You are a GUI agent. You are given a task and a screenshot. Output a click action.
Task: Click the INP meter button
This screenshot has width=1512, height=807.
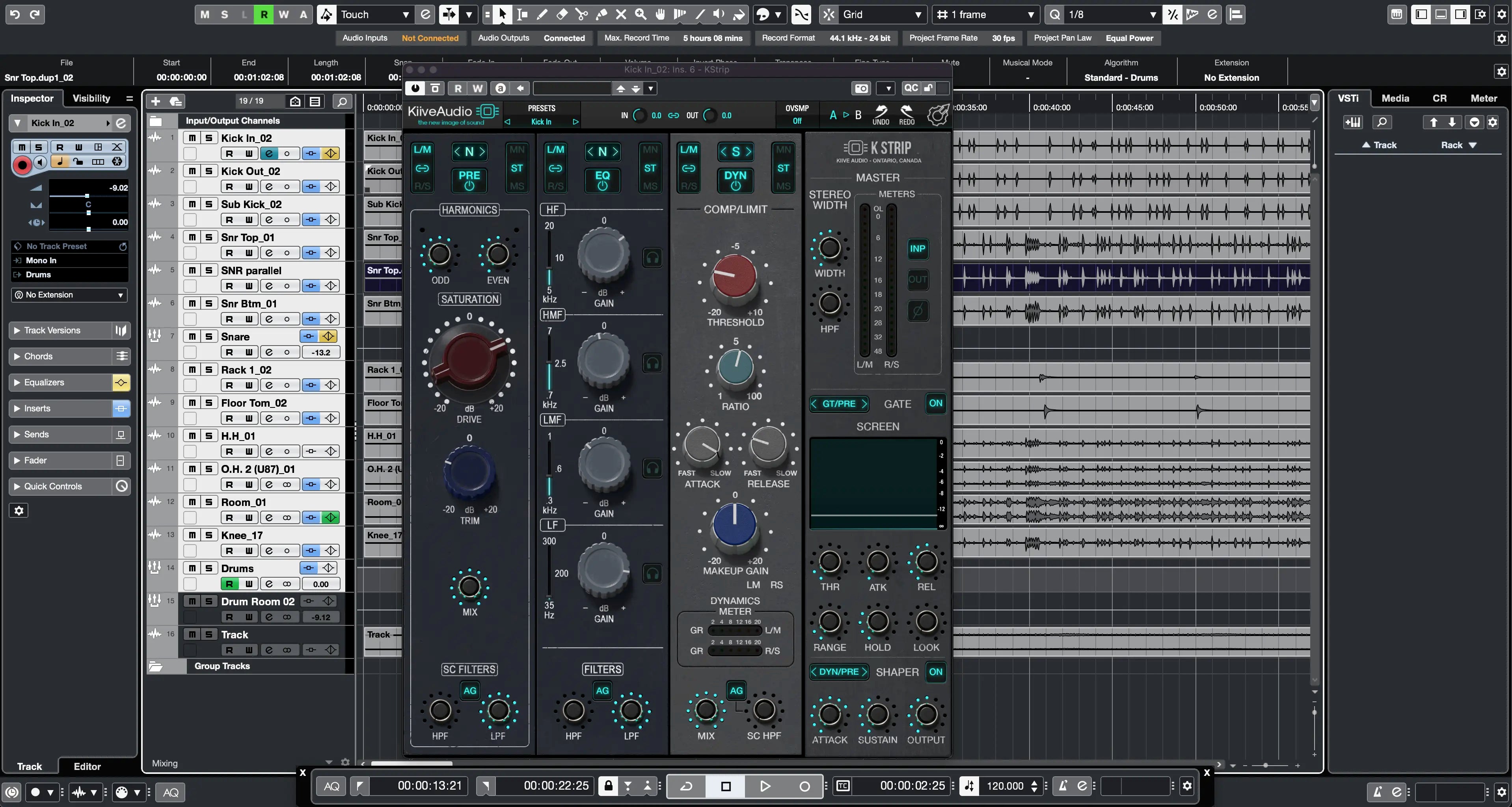(x=918, y=248)
